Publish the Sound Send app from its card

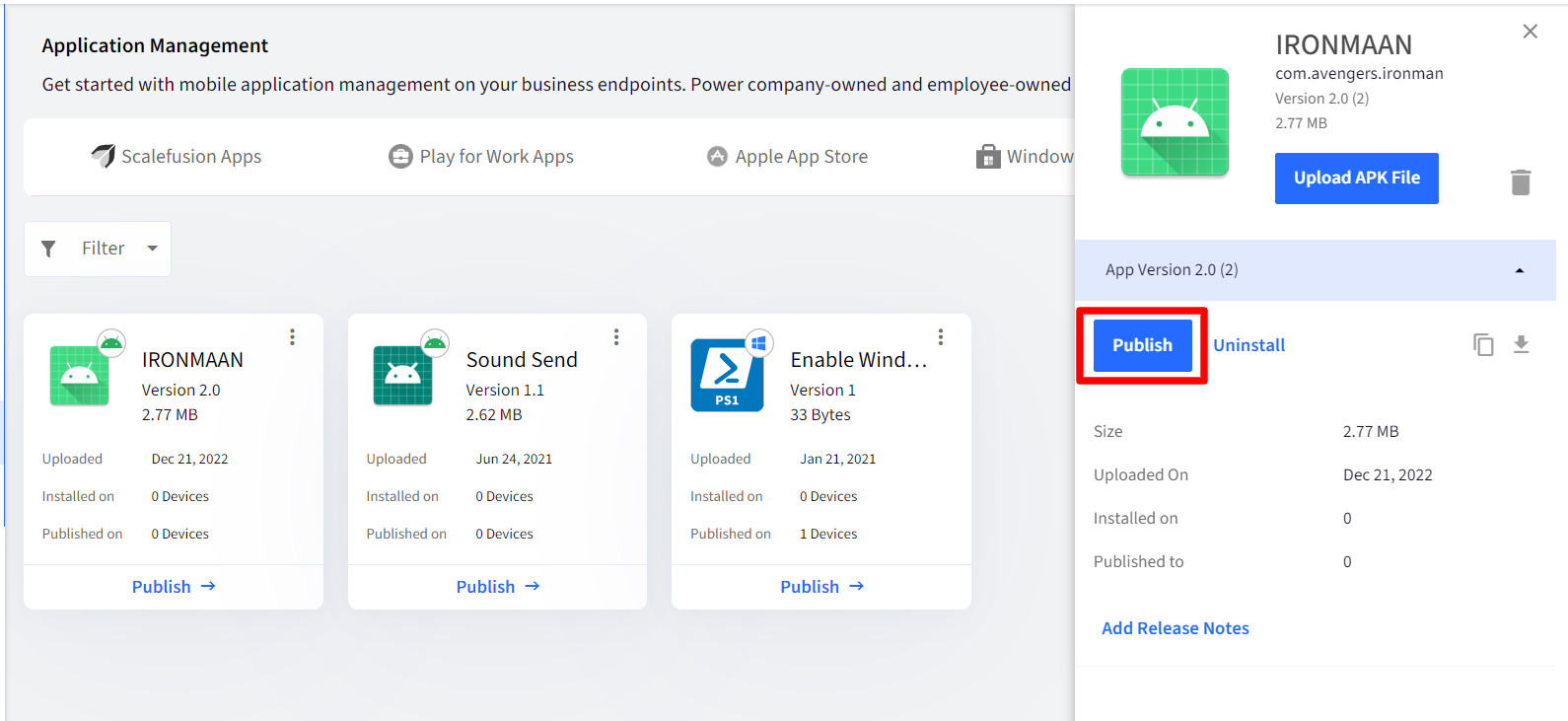[498, 587]
